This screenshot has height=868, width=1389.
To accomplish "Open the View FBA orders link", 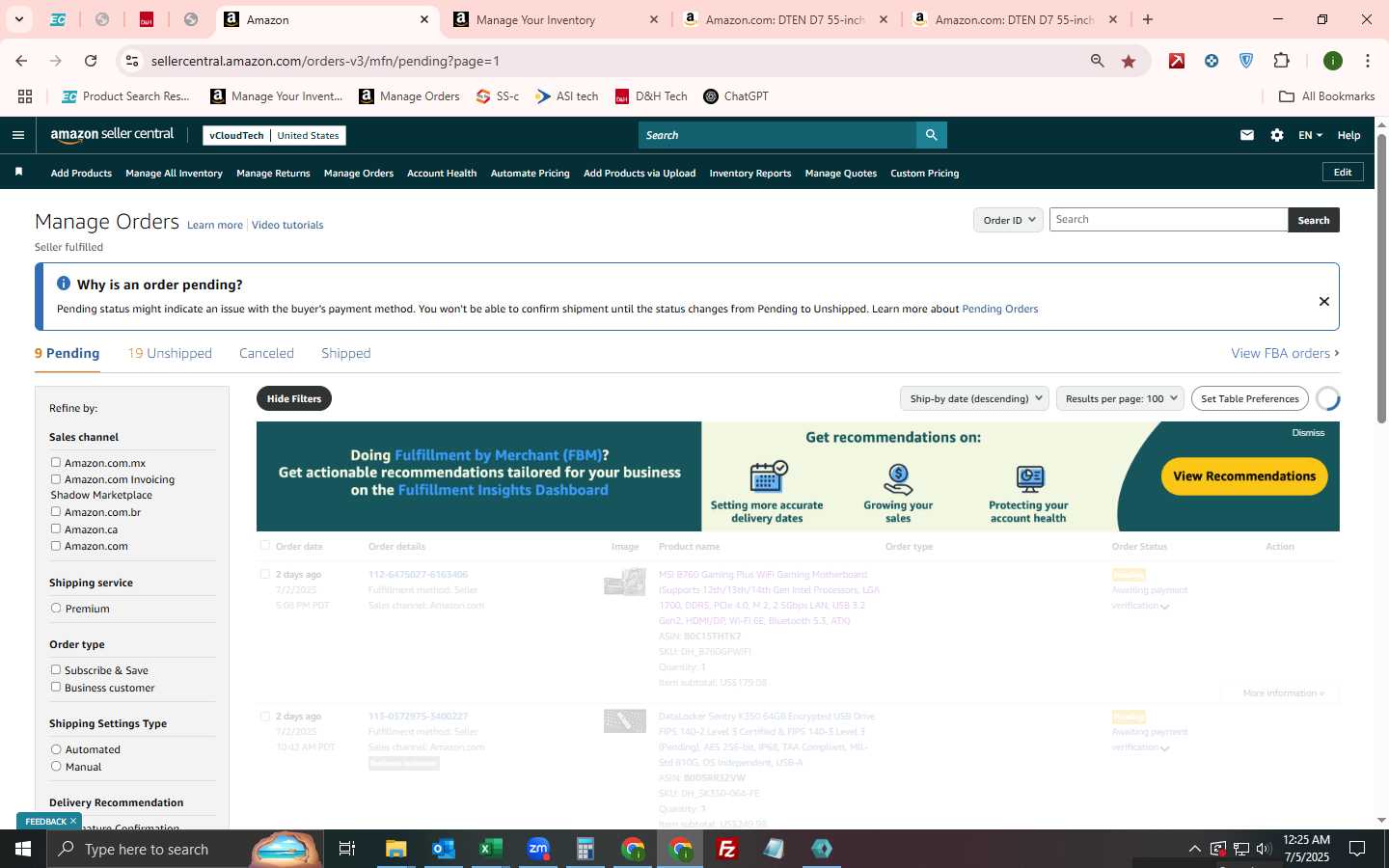I will (1285, 353).
